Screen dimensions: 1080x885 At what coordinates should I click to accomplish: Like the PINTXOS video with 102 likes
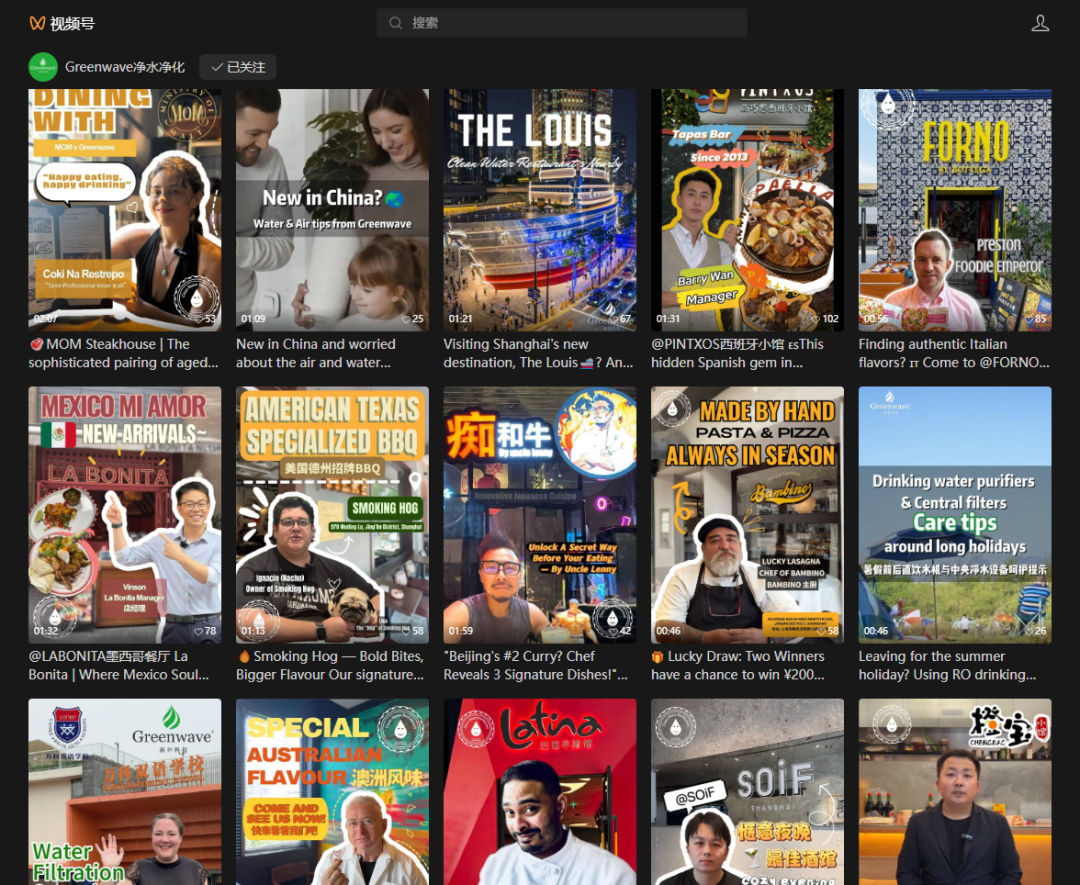tap(815, 320)
